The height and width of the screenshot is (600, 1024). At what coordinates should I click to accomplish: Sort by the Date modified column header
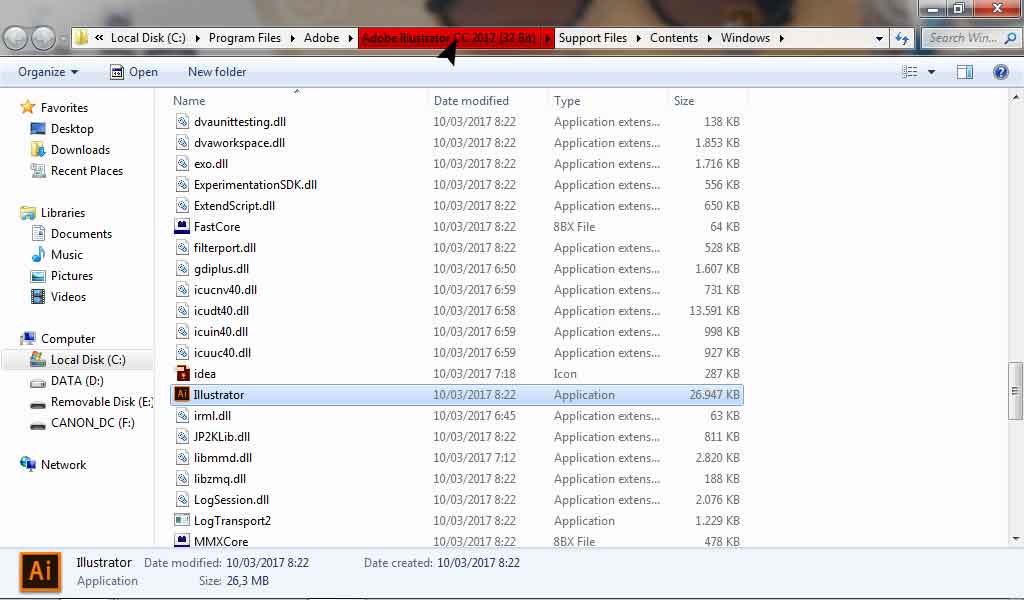click(x=471, y=101)
